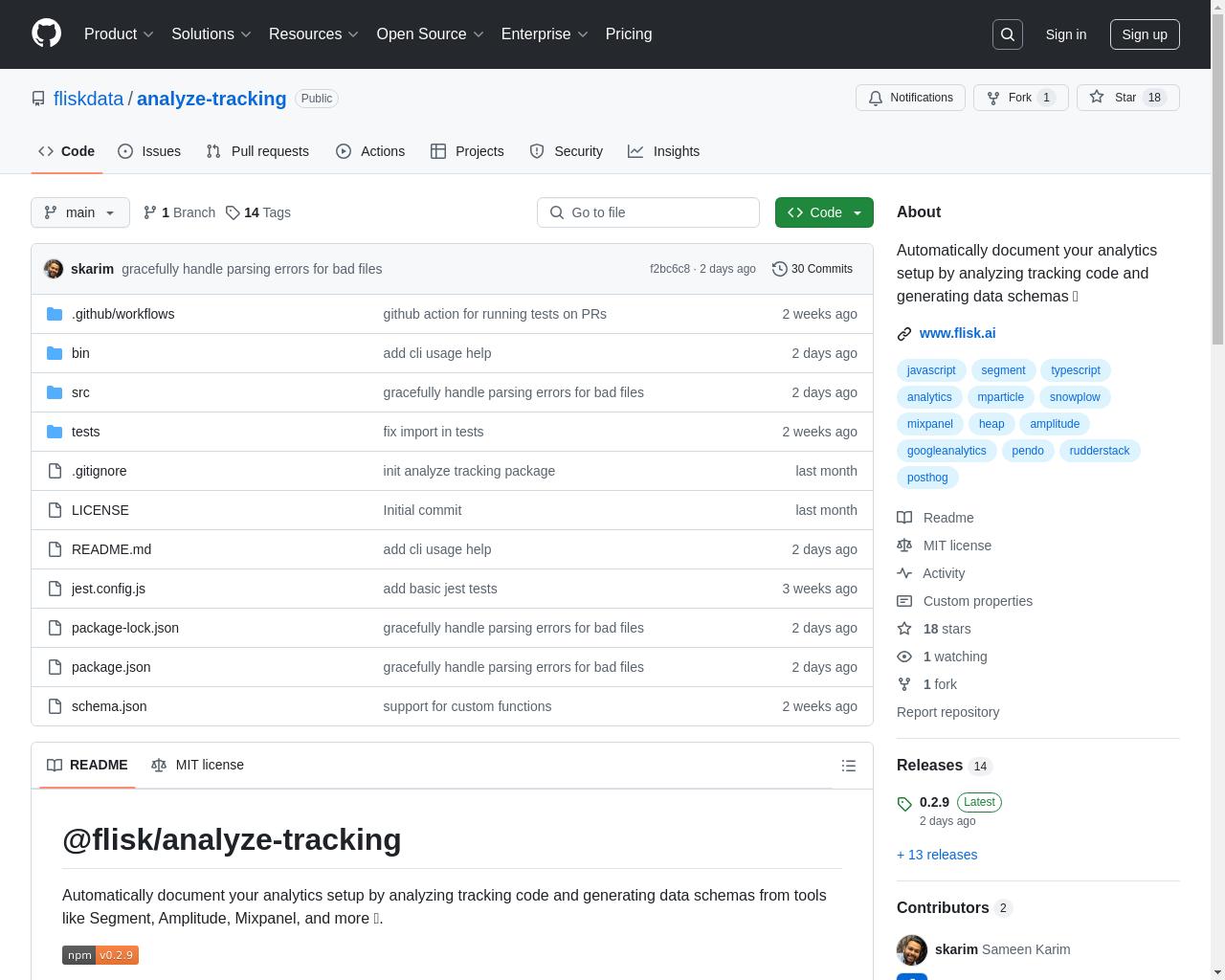The height and width of the screenshot is (980, 1225).
Task: Open the tests folder icon
Action: click(x=55, y=432)
